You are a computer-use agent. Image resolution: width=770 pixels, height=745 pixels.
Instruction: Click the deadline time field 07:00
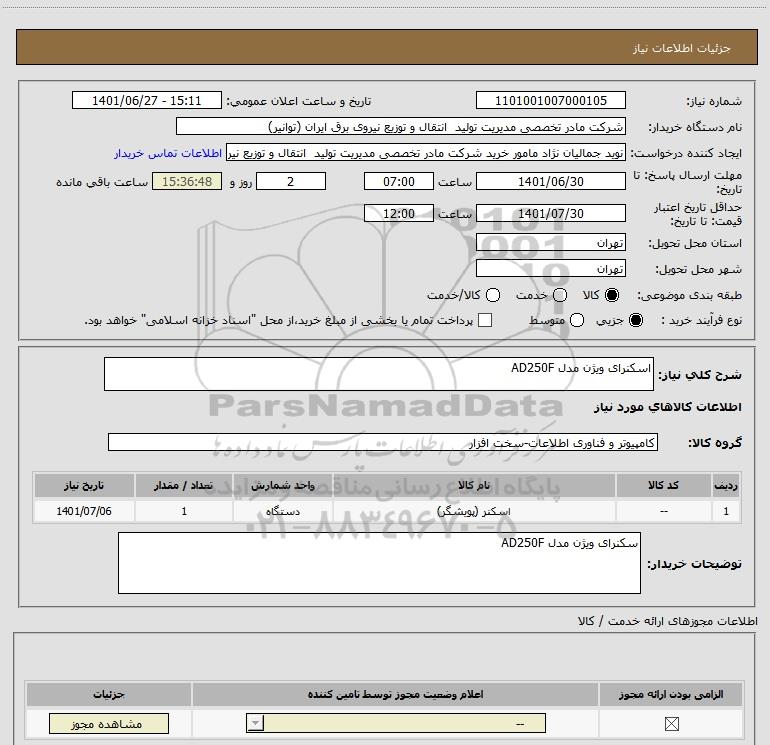pos(399,181)
